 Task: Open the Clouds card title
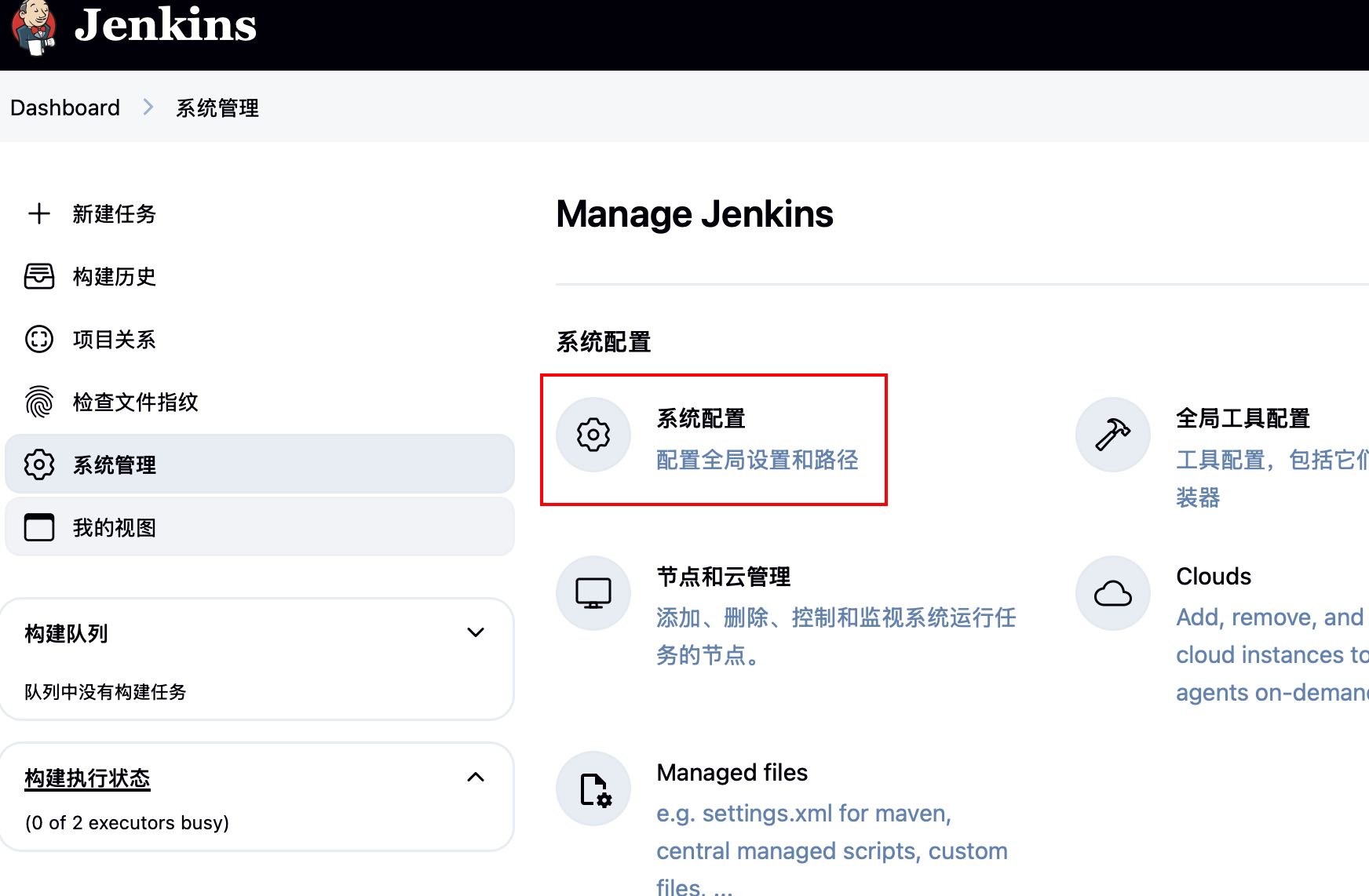[x=1214, y=577]
